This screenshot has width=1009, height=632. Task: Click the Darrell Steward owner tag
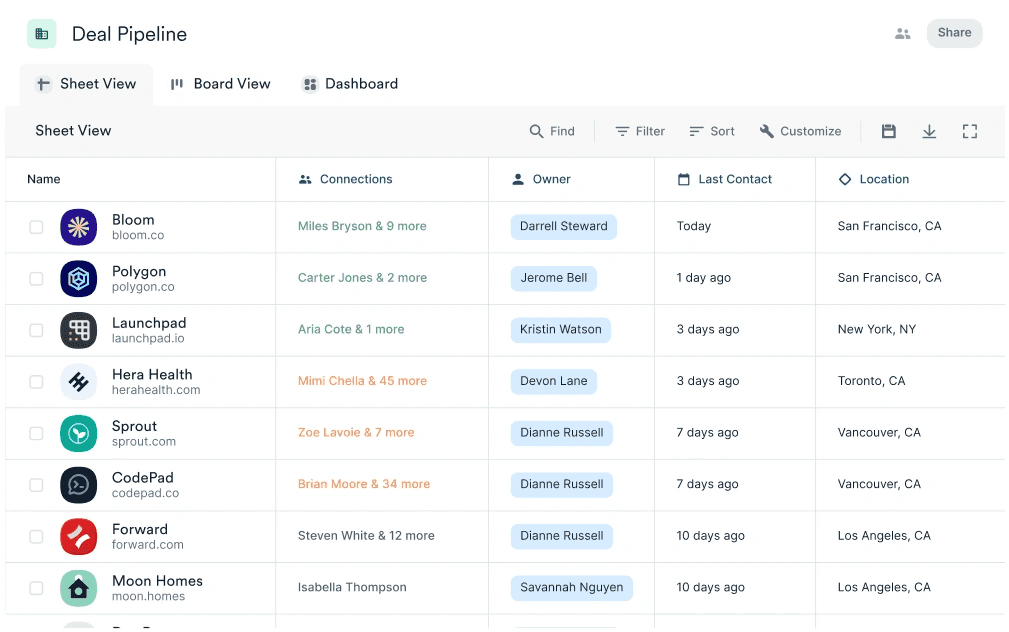(564, 227)
